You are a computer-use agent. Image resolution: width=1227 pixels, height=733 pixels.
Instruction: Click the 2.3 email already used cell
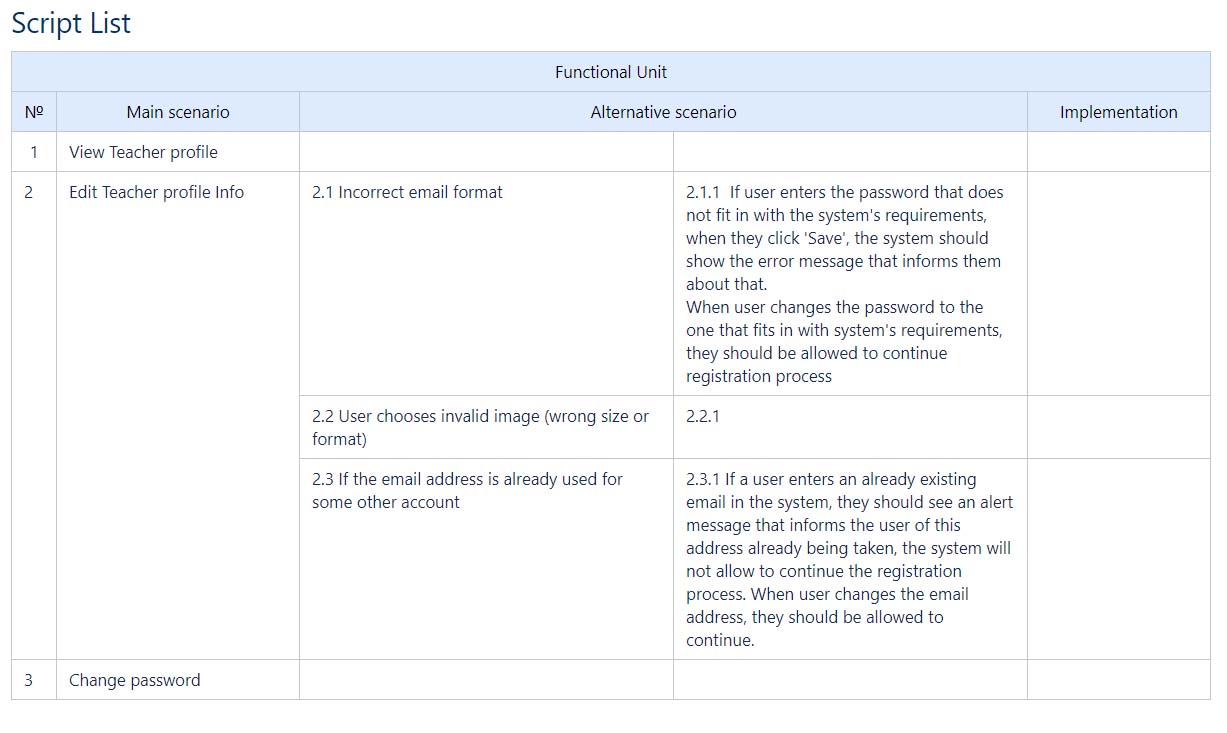(x=467, y=490)
